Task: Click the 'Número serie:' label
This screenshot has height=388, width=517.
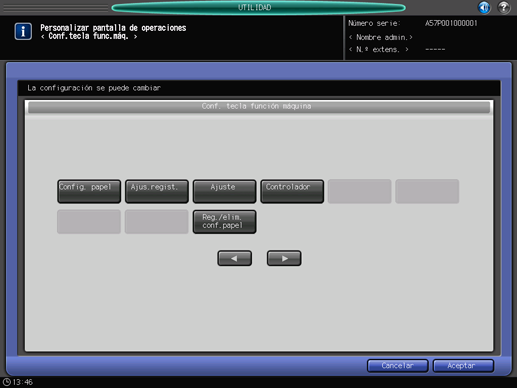Action: click(x=374, y=23)
